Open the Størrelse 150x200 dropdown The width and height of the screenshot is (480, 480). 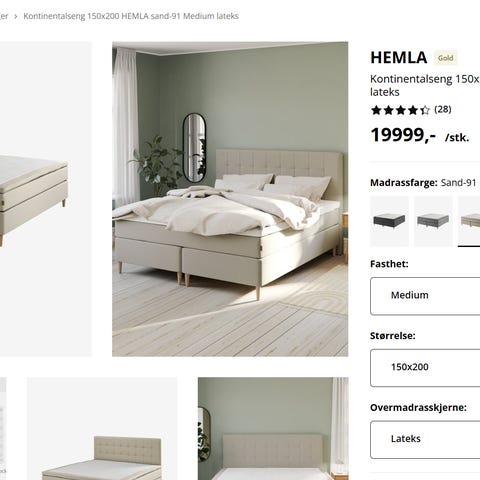425,368
